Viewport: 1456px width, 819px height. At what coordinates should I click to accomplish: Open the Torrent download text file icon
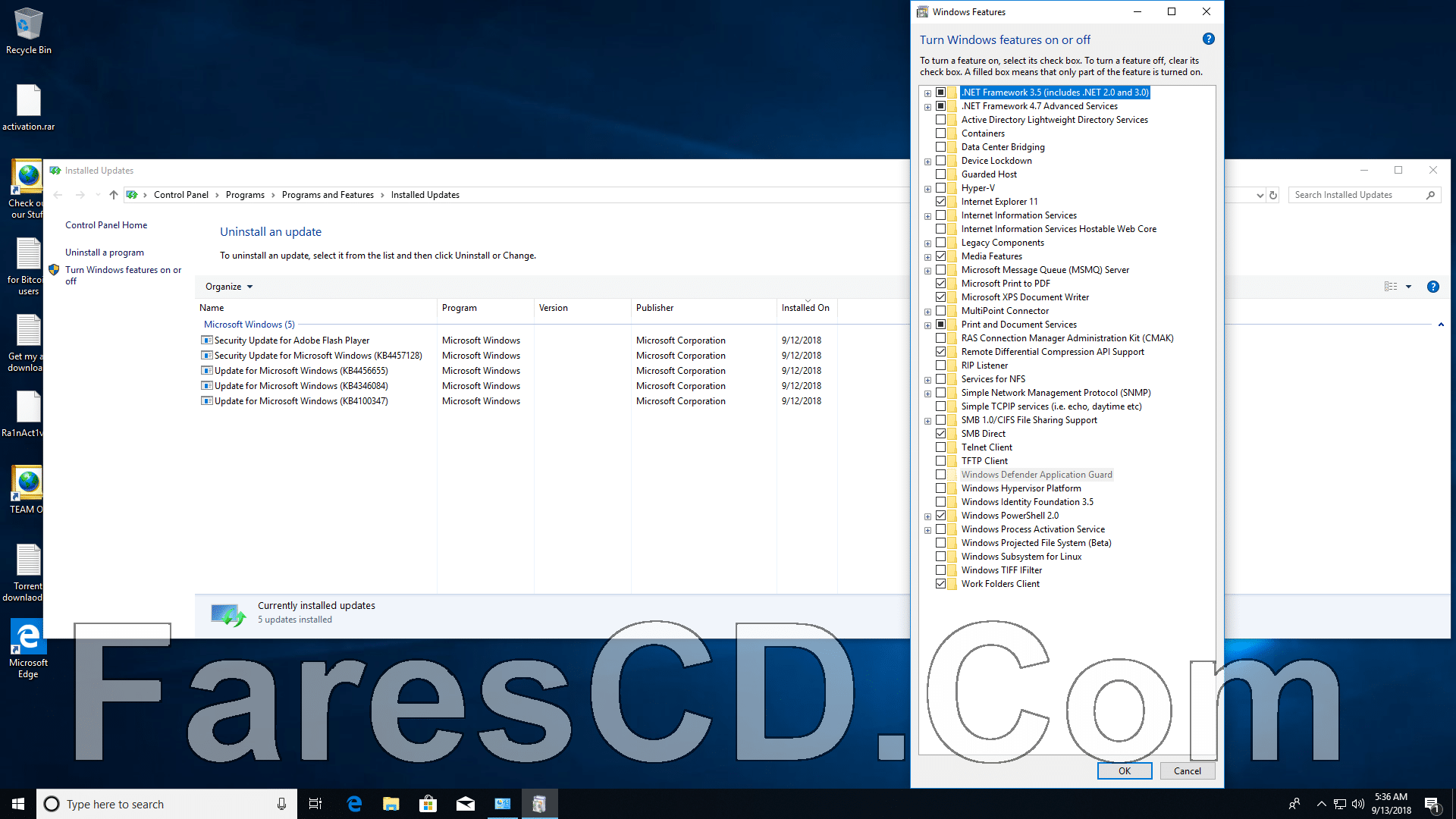(28, 573)
